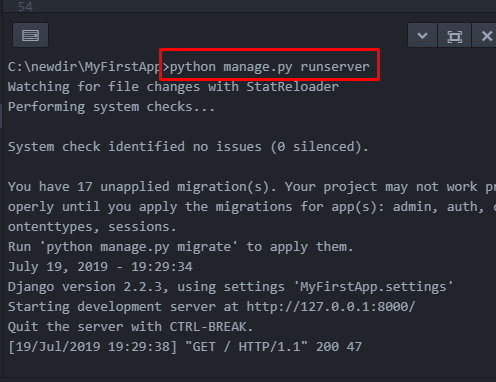The height and width of the screenshot is (382, 496).
Task: Click line number 54 in the editor gutter
Action: 25,6
